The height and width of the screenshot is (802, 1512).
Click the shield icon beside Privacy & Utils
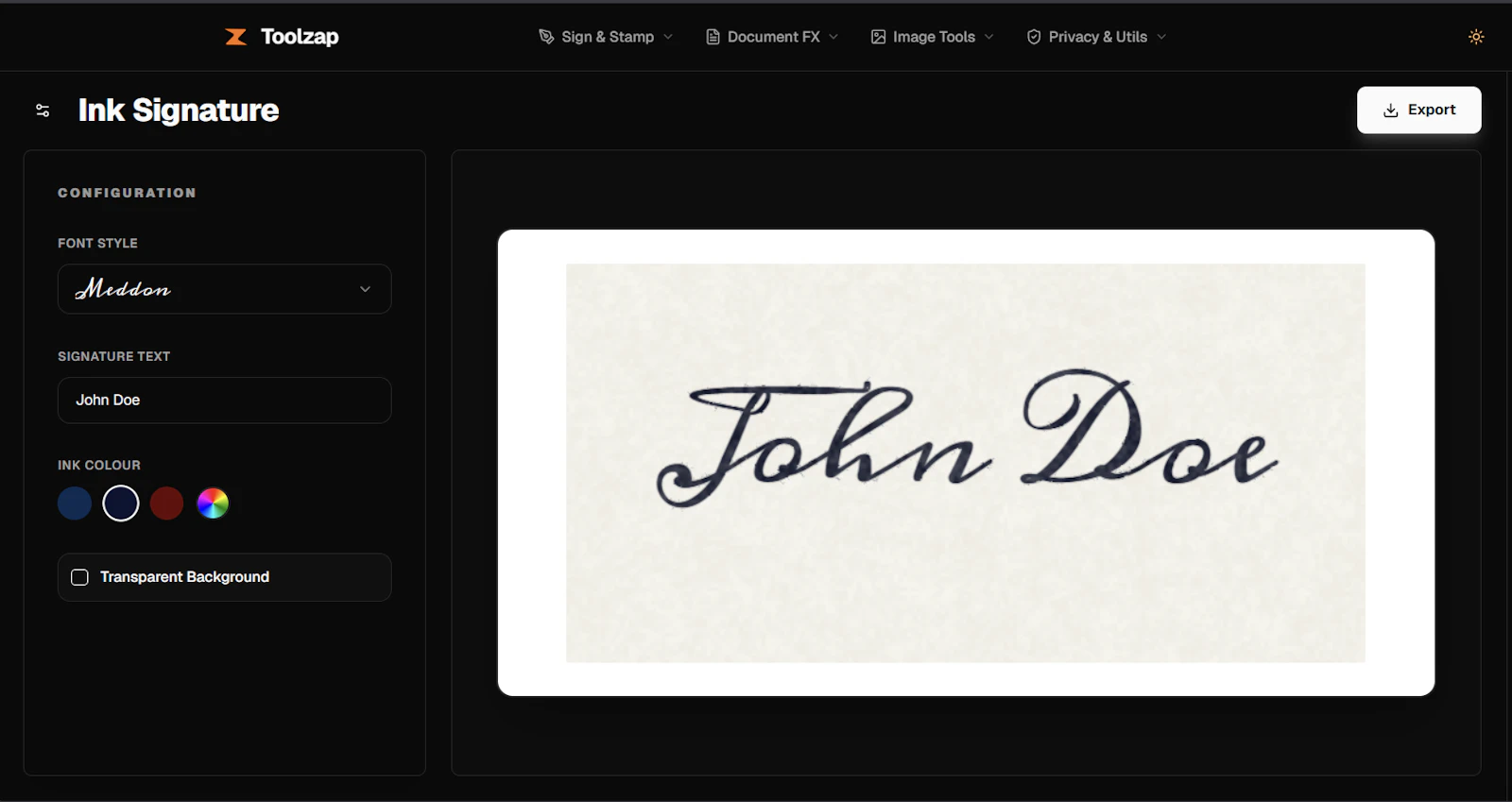click(x=1034, y=37)
